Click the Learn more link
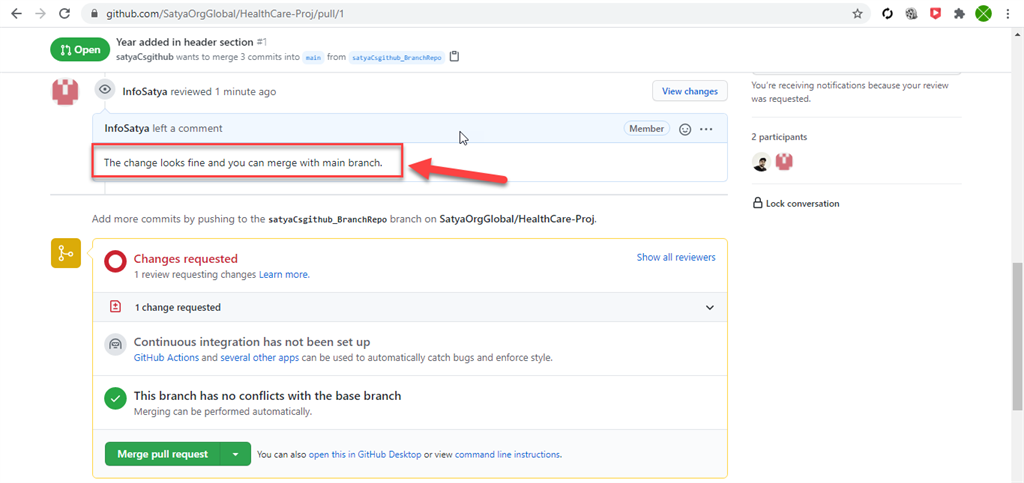1024x483 pixels. [284, 274]
